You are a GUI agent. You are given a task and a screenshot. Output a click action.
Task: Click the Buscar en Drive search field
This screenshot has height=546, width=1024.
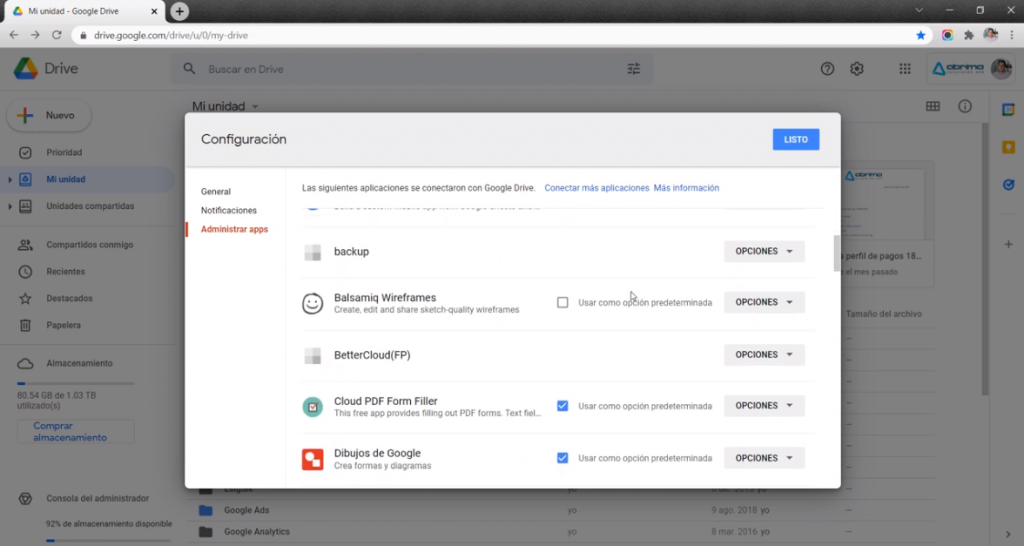coord(411,69)
